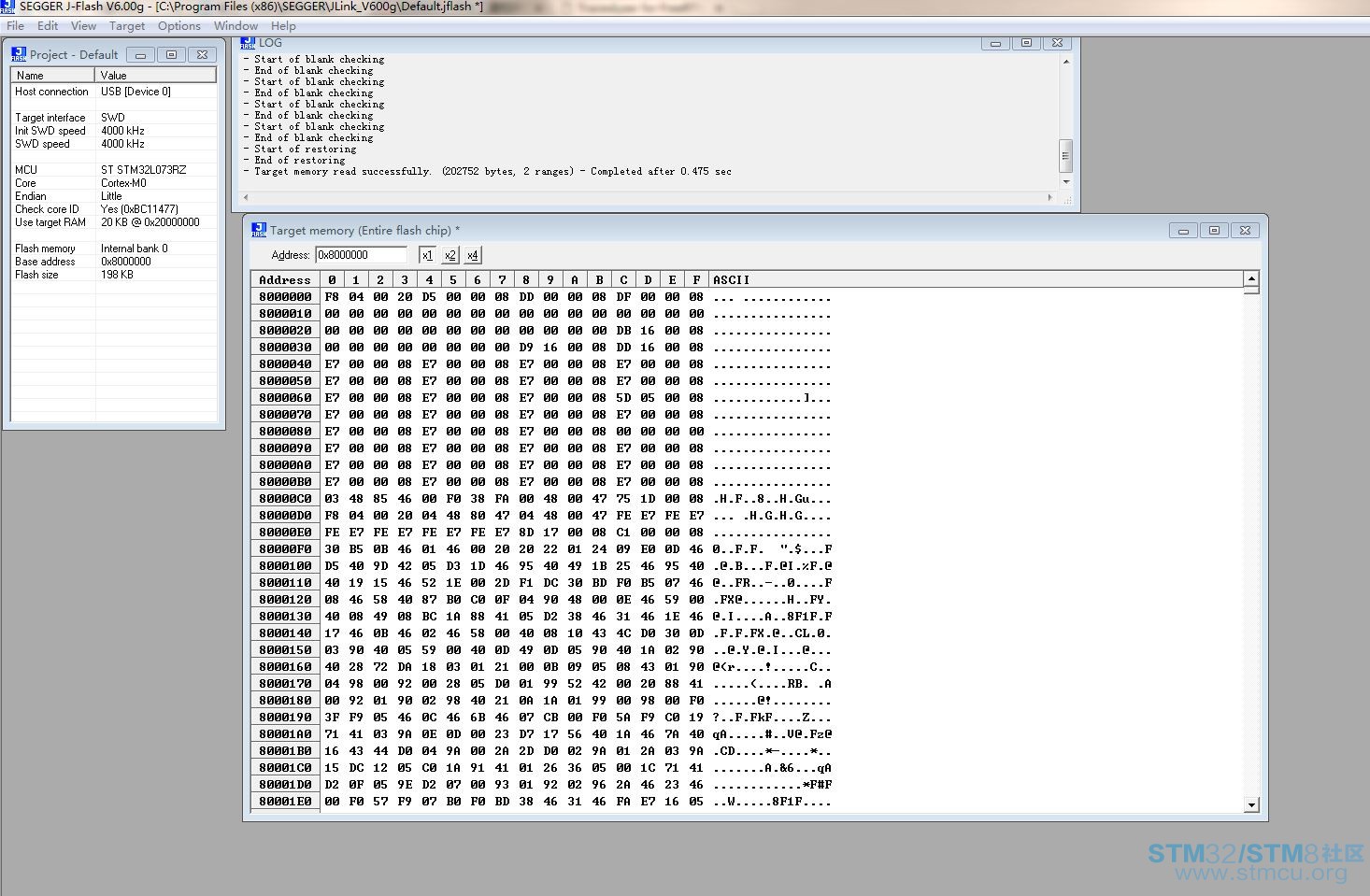Set hex view to x2 byte width
Screen dimensions: 1370x896
(x=450, y=255)
